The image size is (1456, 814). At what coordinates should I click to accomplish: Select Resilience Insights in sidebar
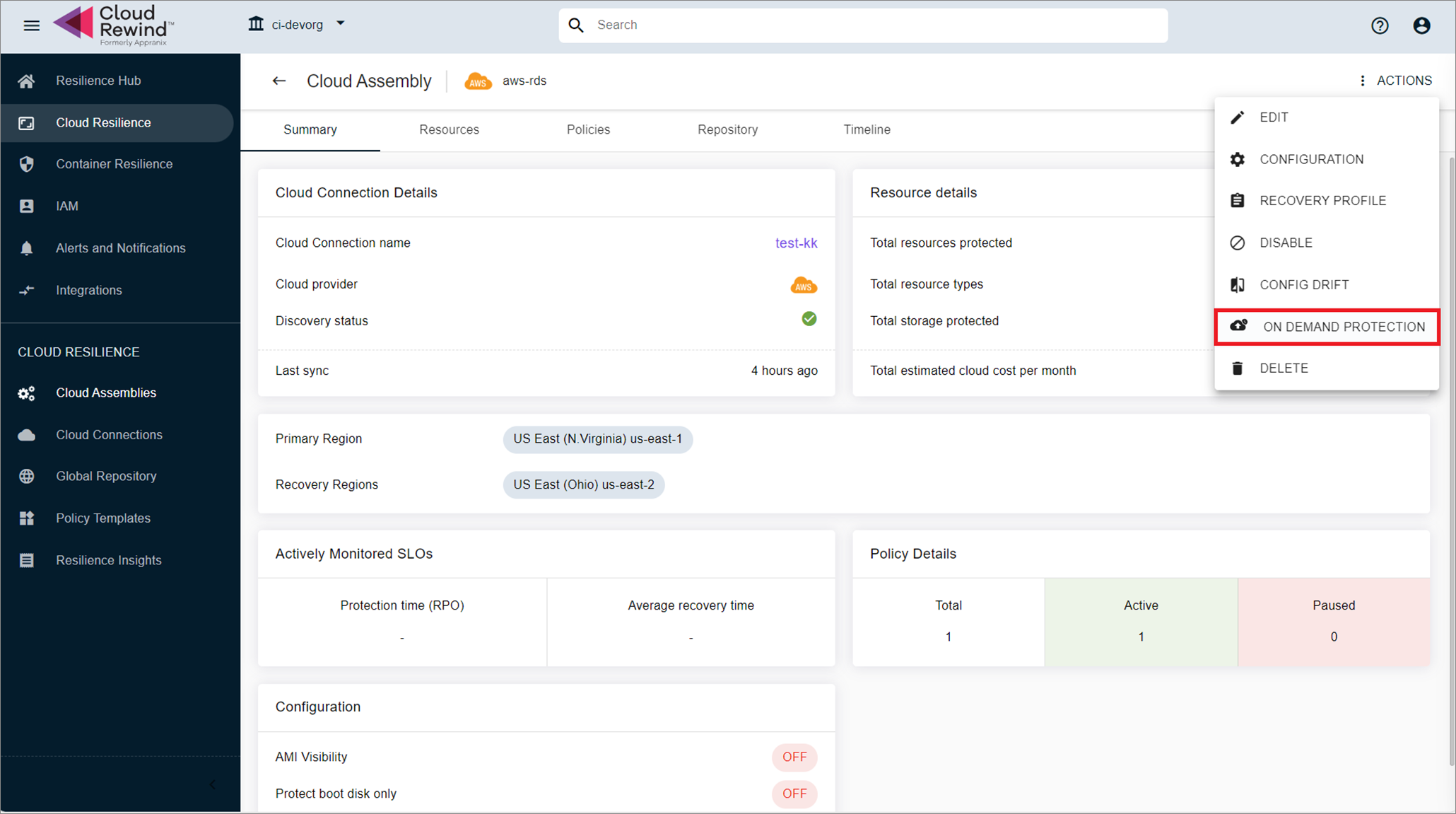pyautogui.click(x=108, y=559)
